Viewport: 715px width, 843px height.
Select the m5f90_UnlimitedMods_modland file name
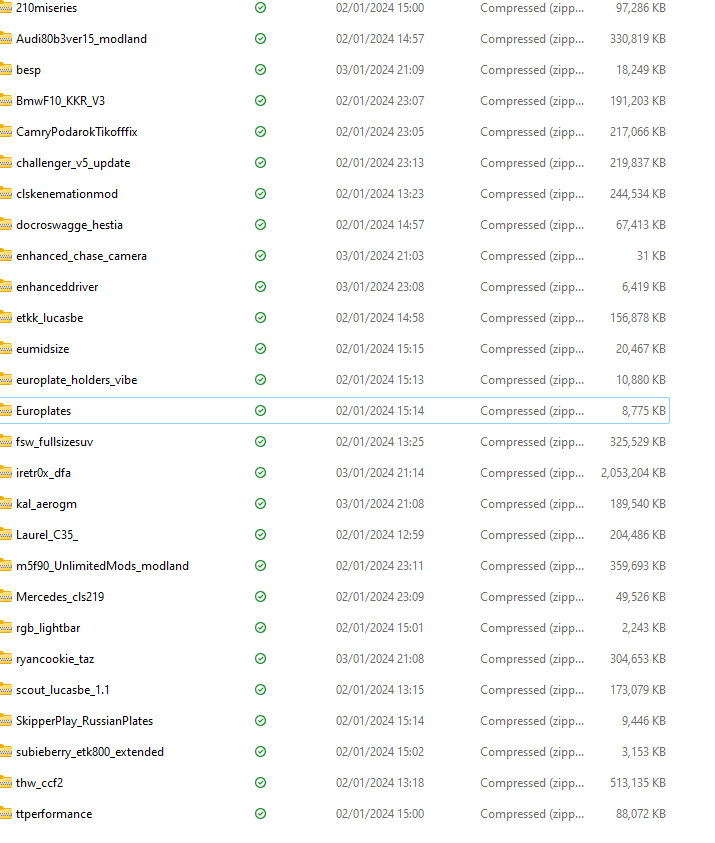tap(102, 566)
